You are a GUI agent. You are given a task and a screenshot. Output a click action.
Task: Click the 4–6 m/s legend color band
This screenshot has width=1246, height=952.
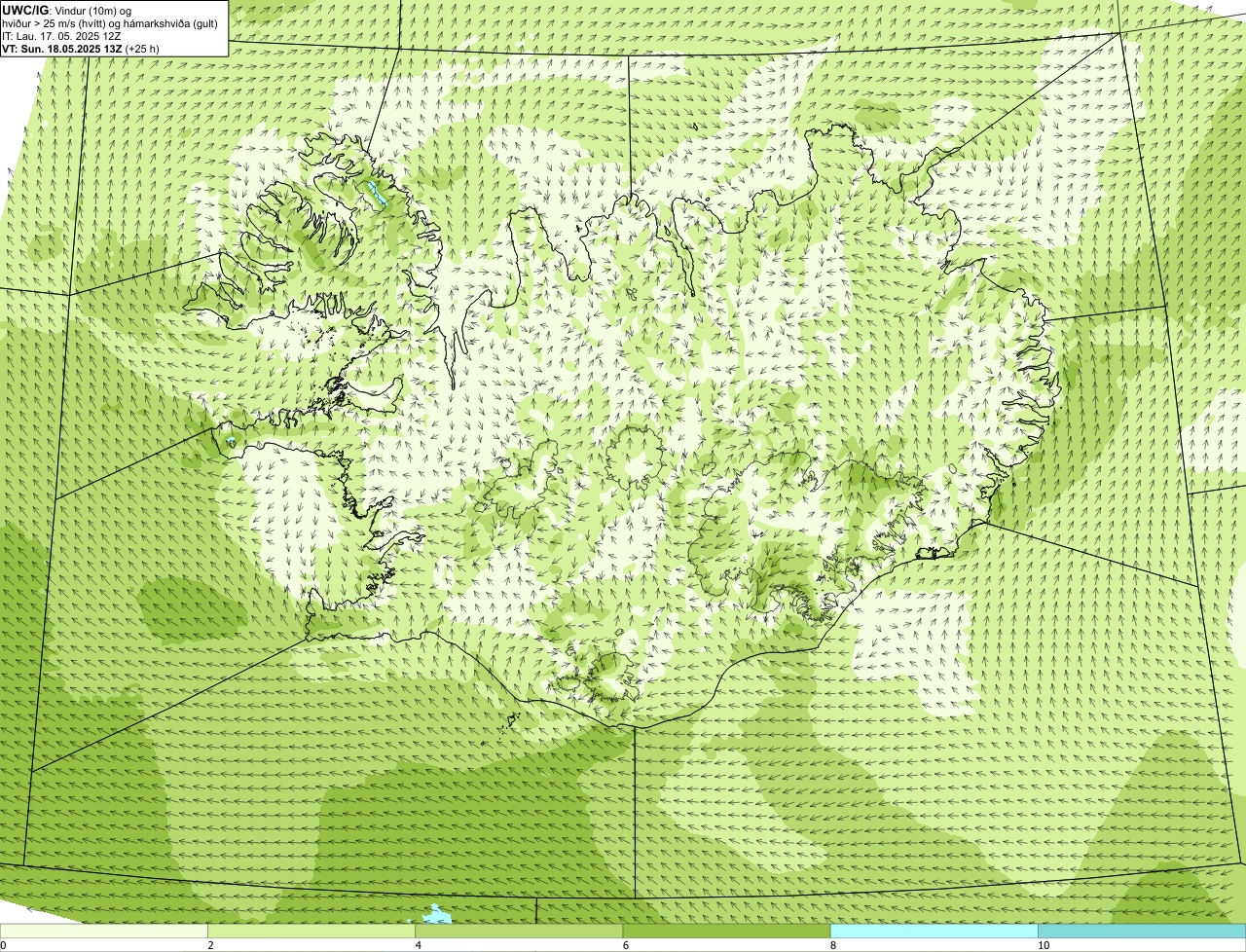coord(519,931)
